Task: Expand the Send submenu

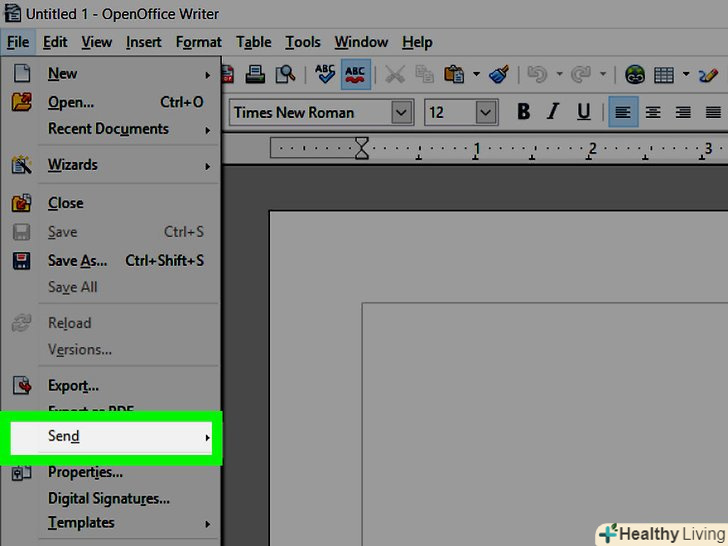Action: pyautogui.click(x=111, y=437)
